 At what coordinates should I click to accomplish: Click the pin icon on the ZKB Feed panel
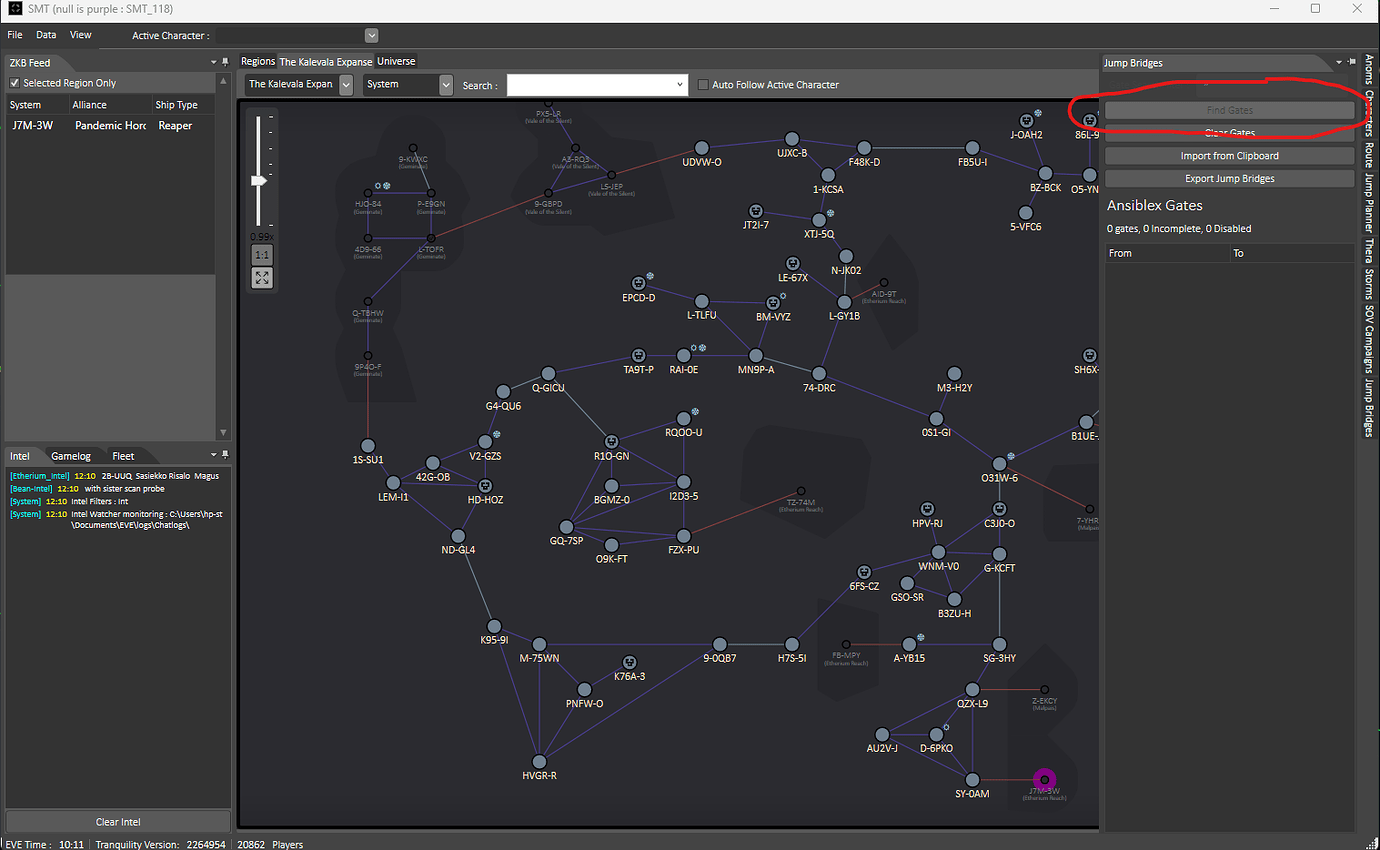click(x=225, y=62)
